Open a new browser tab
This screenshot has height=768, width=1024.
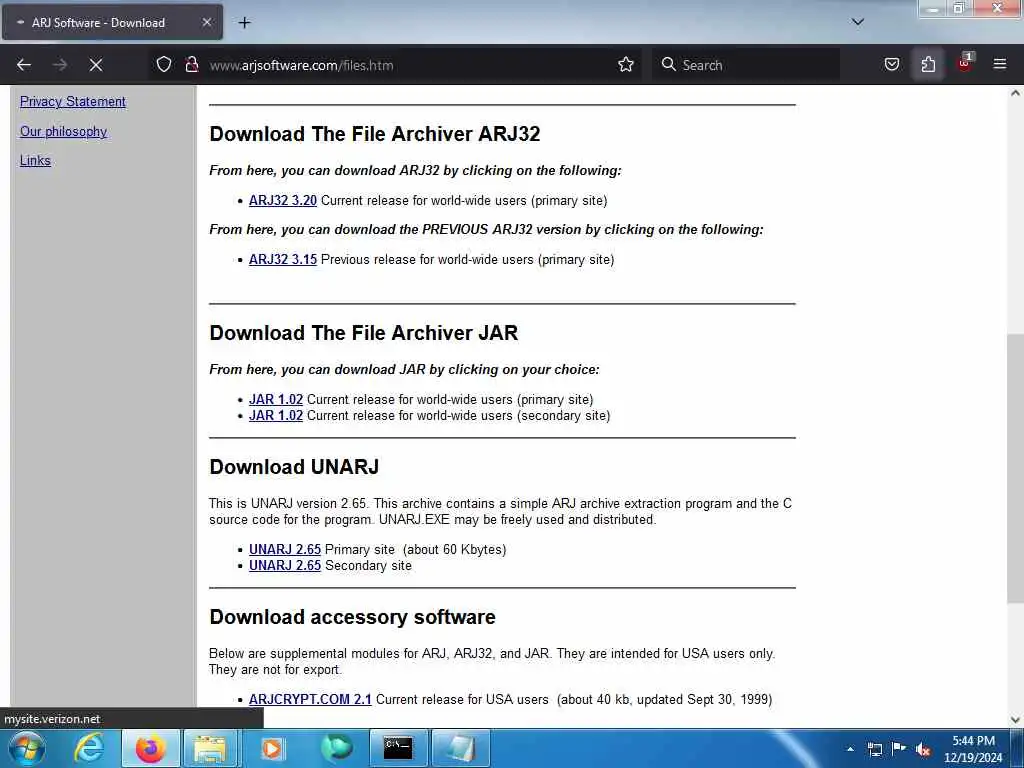pos(244,23)
